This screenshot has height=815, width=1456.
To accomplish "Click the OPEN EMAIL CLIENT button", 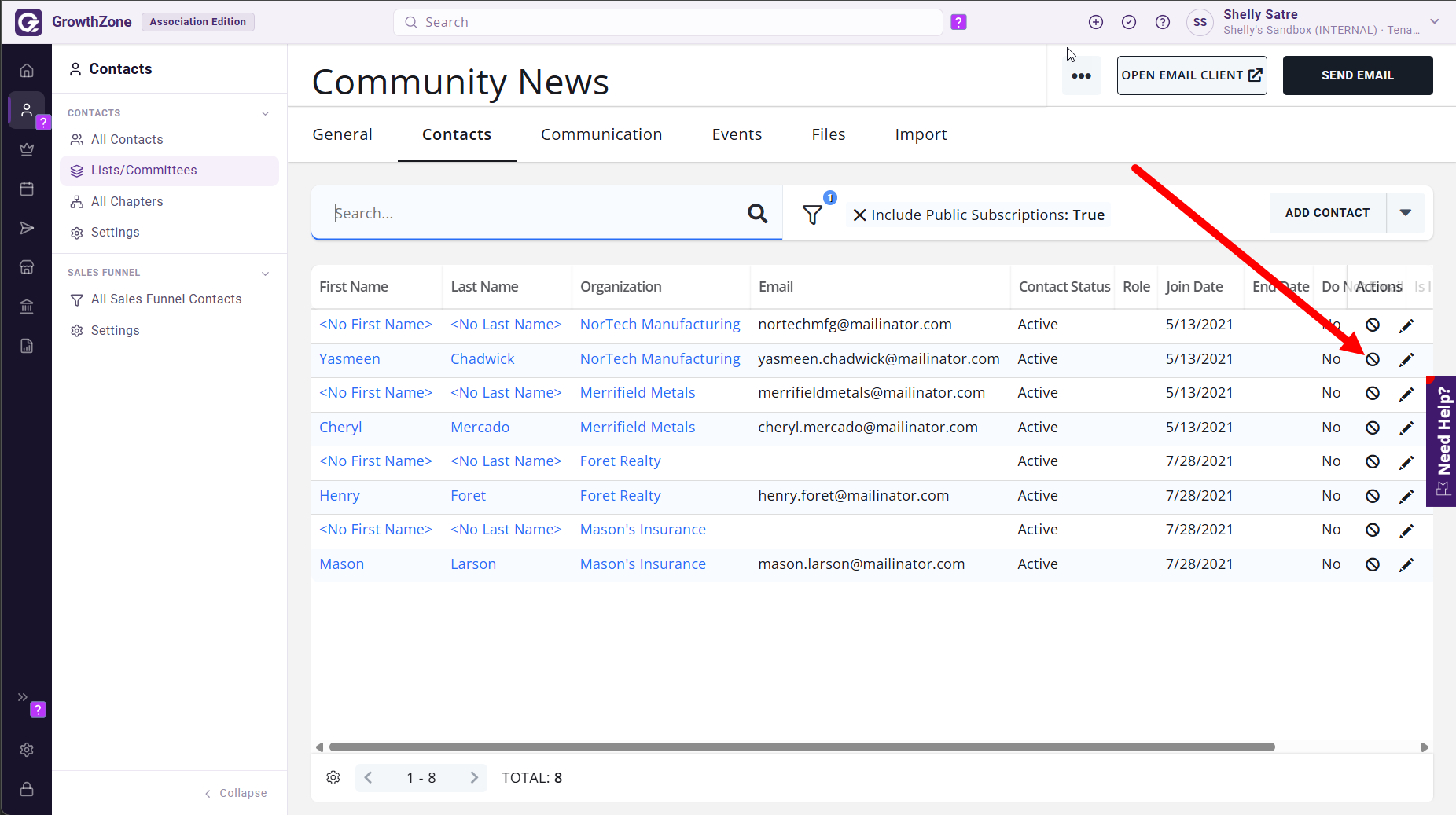I will point(1192,75).
